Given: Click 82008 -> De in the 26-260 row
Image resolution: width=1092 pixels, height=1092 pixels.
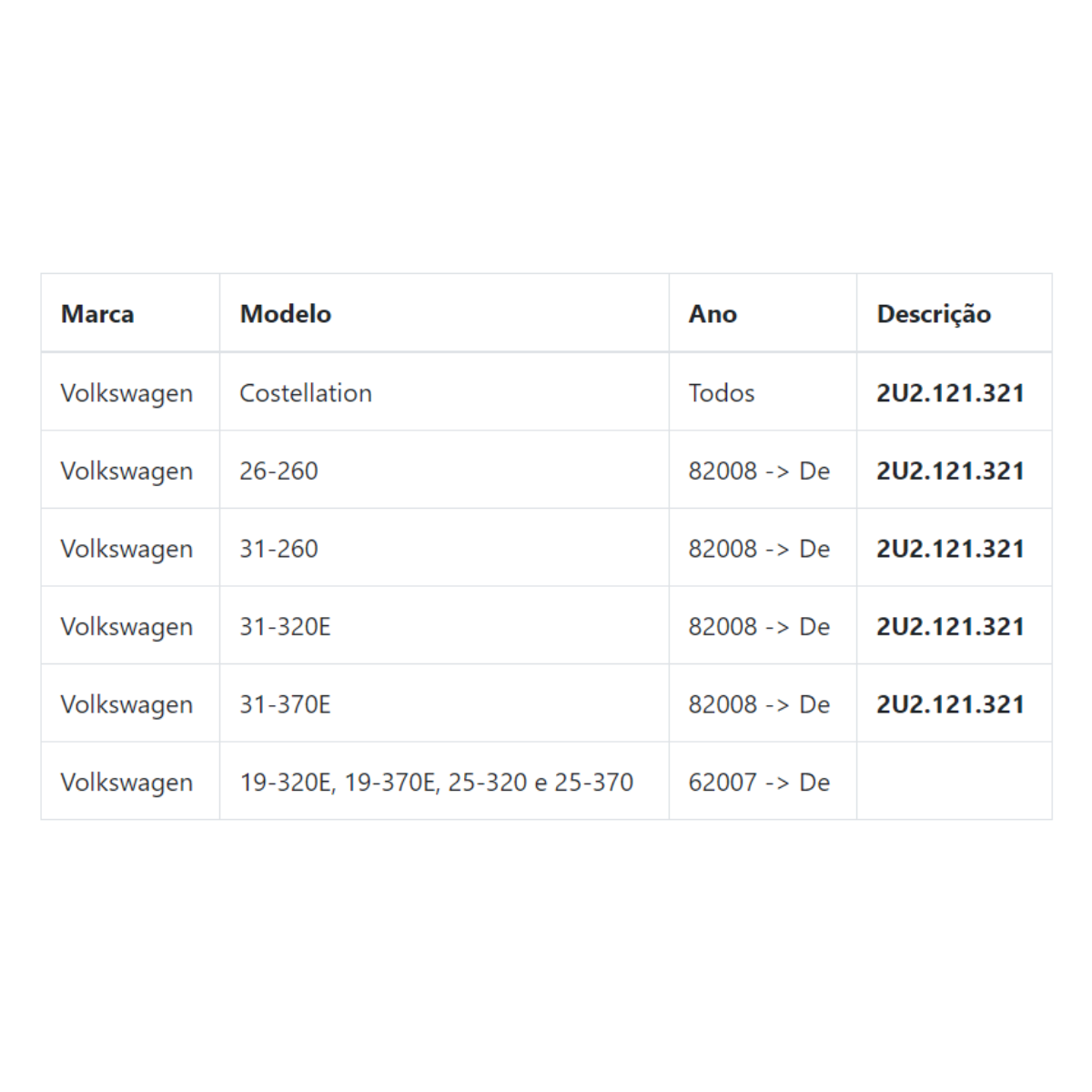Looking at the screenshot, I should point(759,470).
